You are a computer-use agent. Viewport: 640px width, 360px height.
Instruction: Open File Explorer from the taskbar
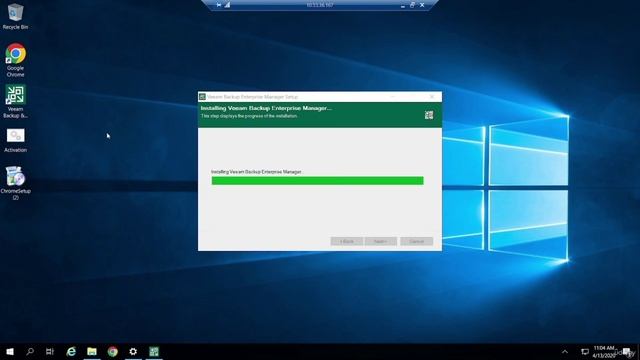(x=92, y=351)
